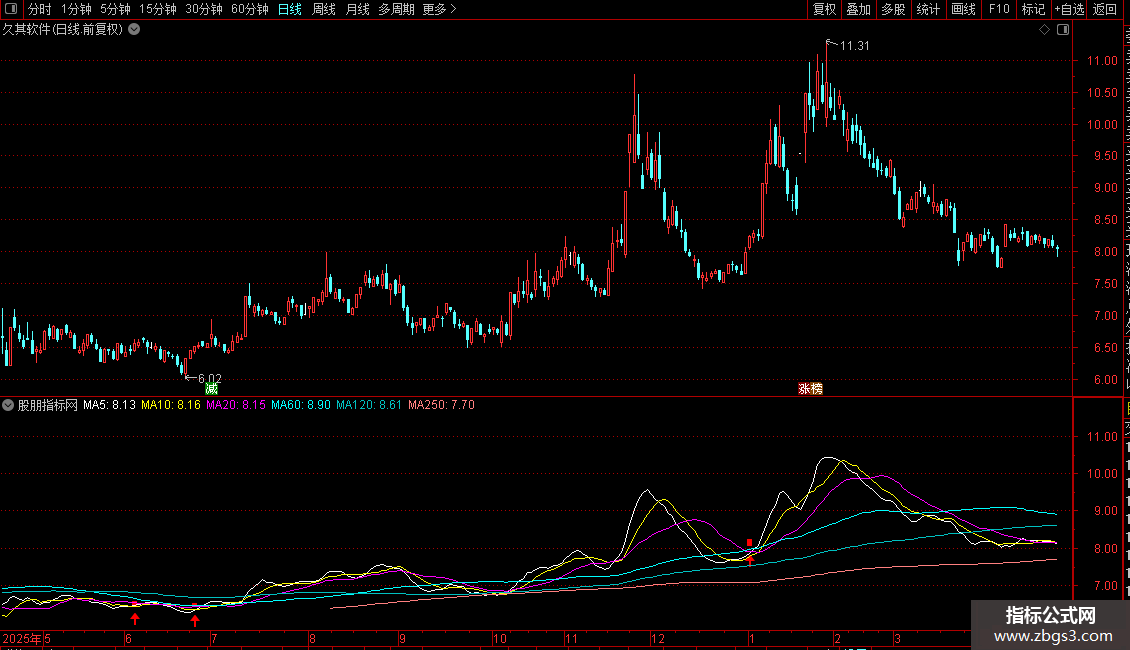
Task: Click the 久其软件(日线.前复权) chart title
Action: (x=63, y=30)
